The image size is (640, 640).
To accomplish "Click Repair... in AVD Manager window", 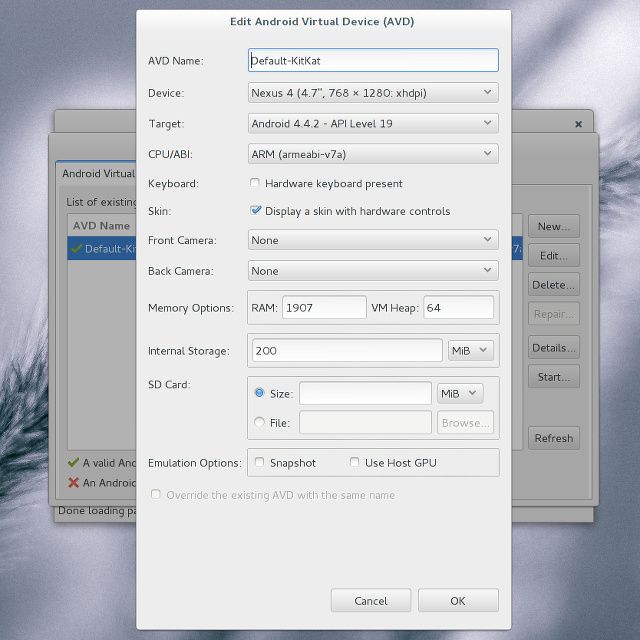I will point(553,314).
